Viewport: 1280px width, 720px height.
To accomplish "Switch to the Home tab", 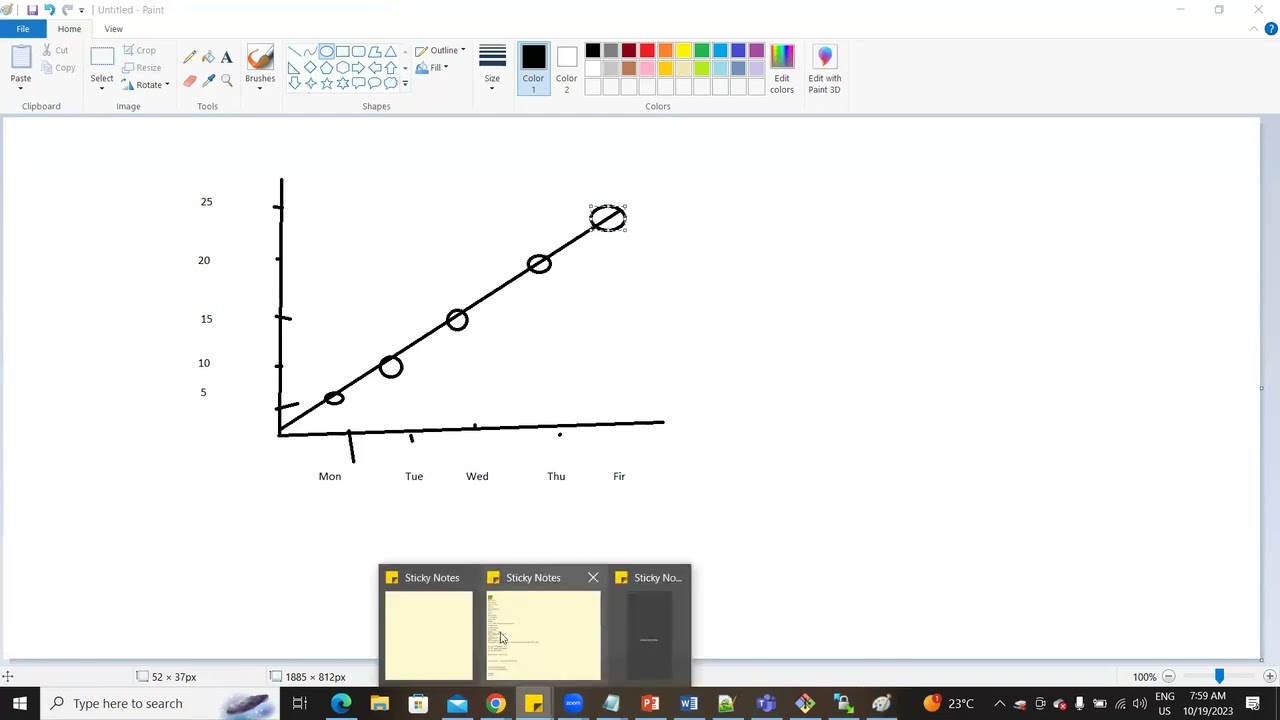I will click(x=69, y=29).
